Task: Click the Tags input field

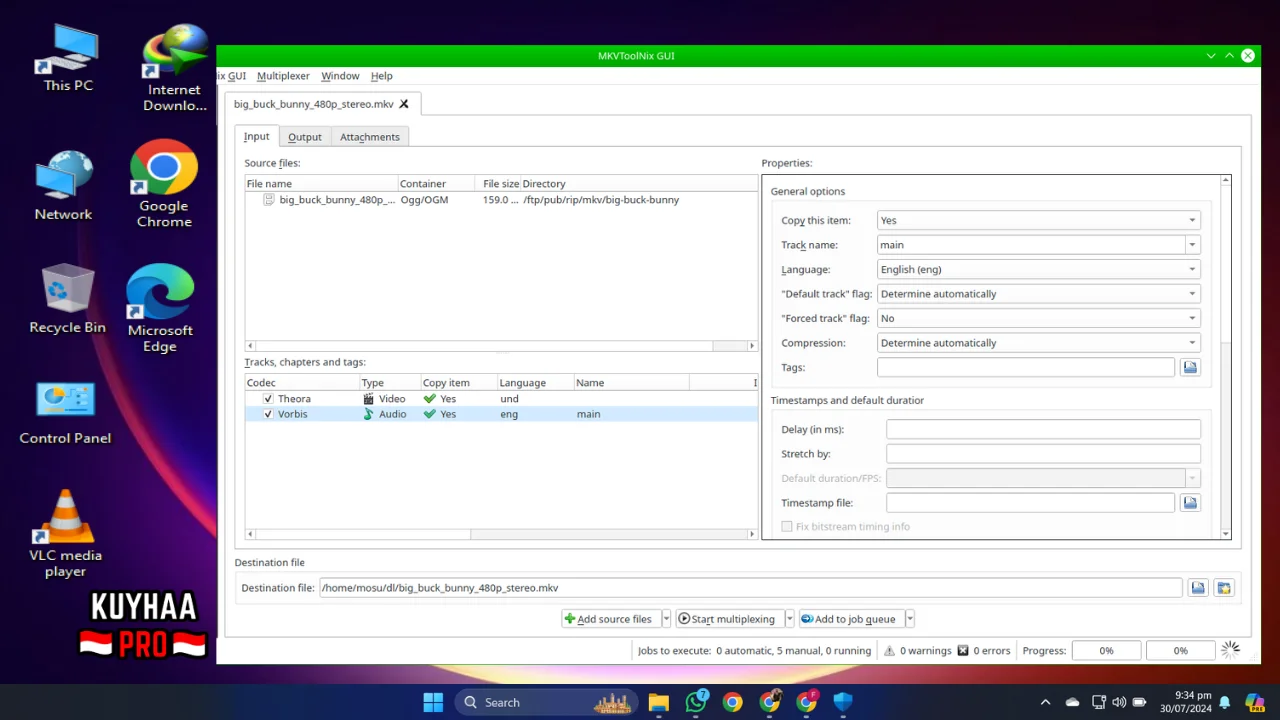Action: click(1026, 368)
